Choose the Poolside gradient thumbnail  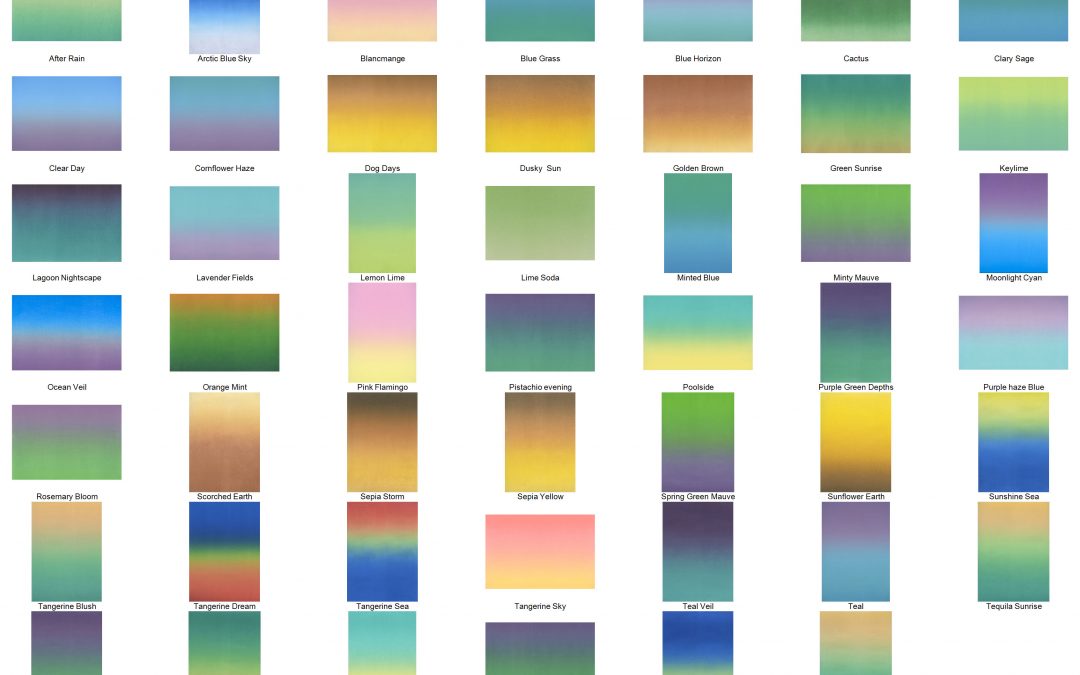pos(698,332)
